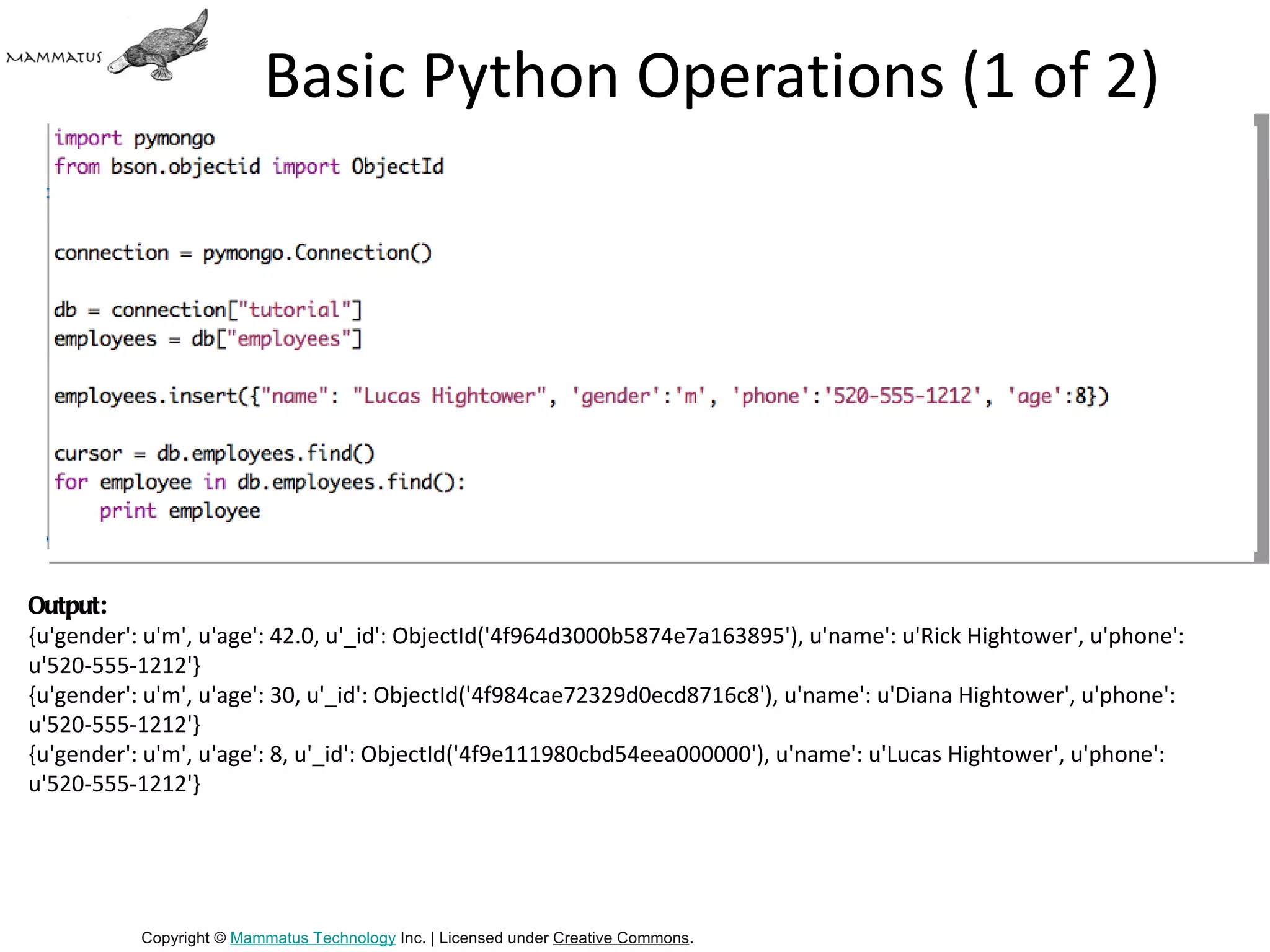Click the Diana Hightower output record
The width and height of the screenshot is (1270, 952).
coord(602,710)
